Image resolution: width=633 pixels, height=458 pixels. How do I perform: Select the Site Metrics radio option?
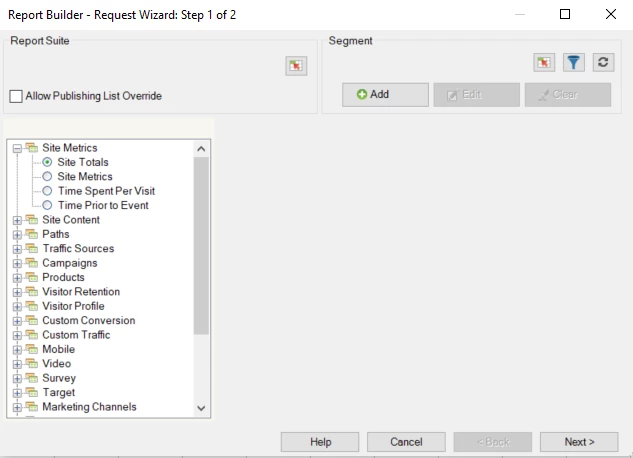pos(47,176)
